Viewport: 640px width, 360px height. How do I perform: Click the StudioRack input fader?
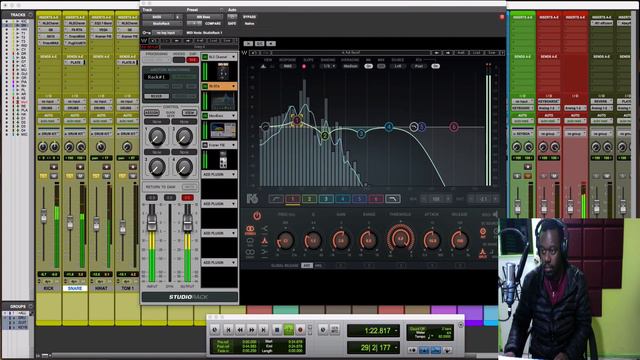tap(151, 222)
